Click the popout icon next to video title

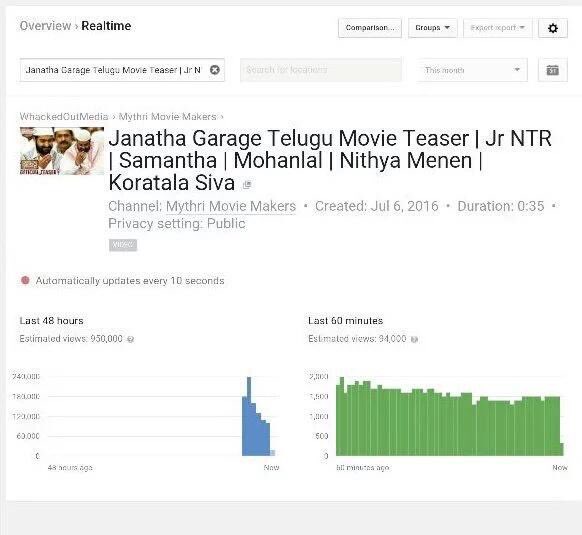pyautogui.click(x=247, y=185)
